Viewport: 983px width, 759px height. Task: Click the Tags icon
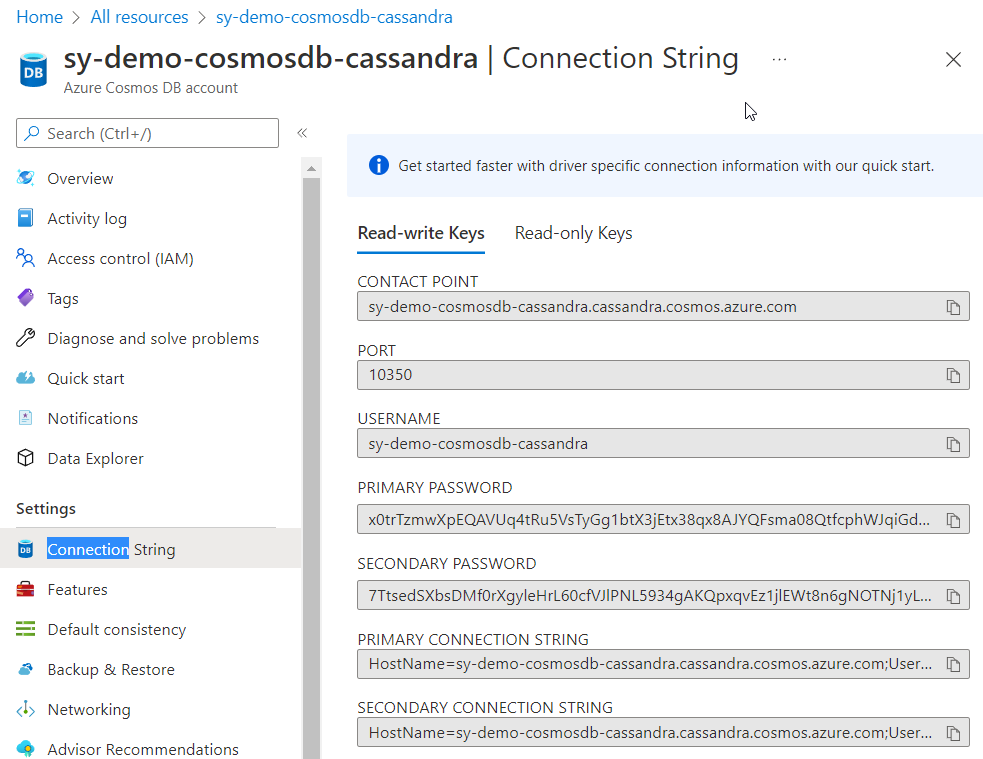26,298
